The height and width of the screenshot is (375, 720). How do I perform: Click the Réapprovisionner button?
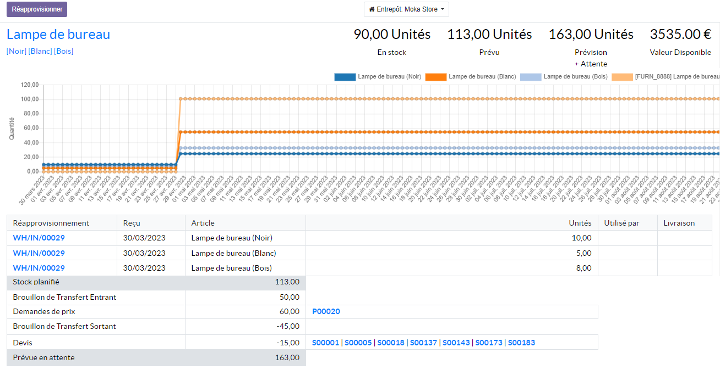tap(37, 9)
